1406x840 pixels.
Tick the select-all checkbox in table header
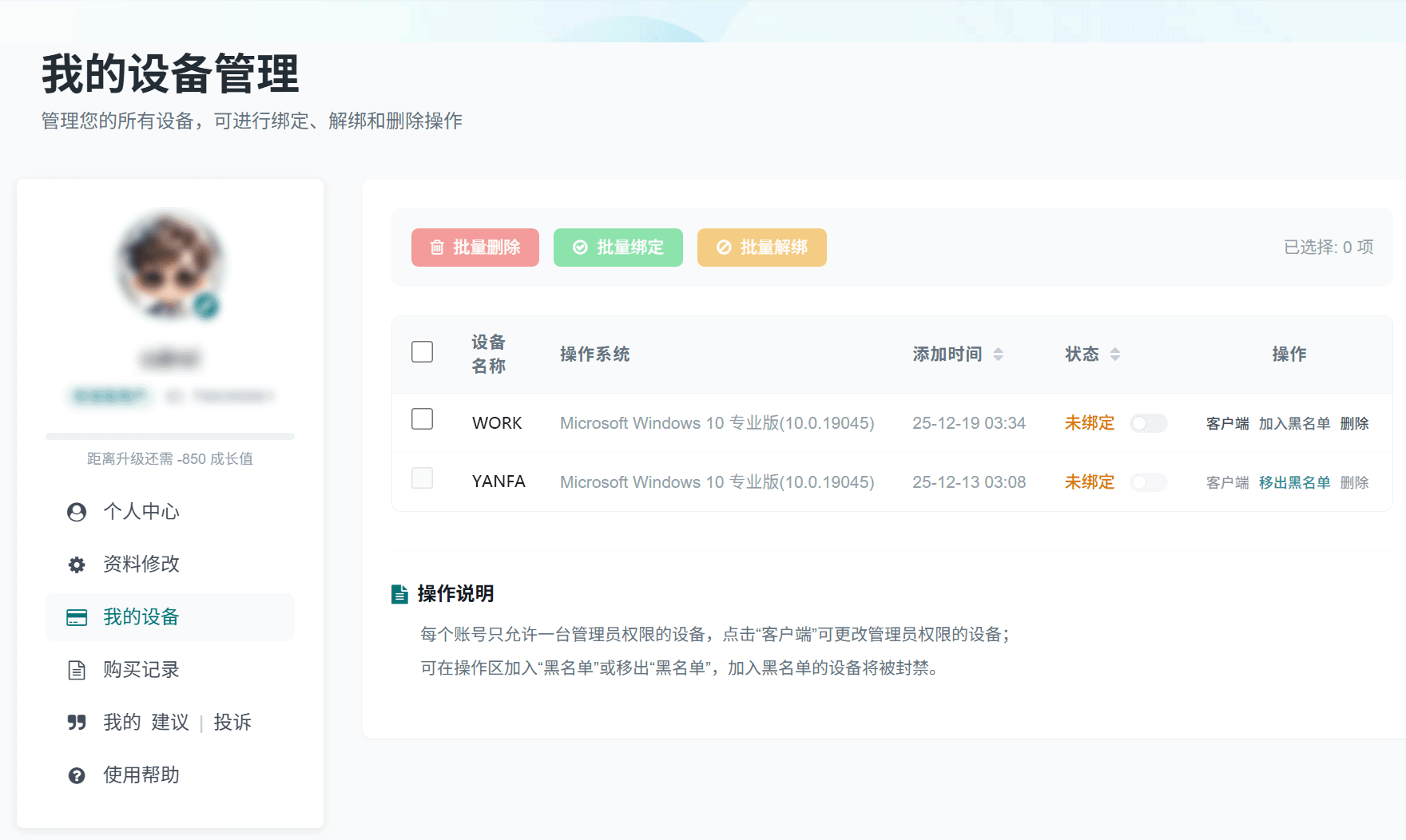point(422,352)
